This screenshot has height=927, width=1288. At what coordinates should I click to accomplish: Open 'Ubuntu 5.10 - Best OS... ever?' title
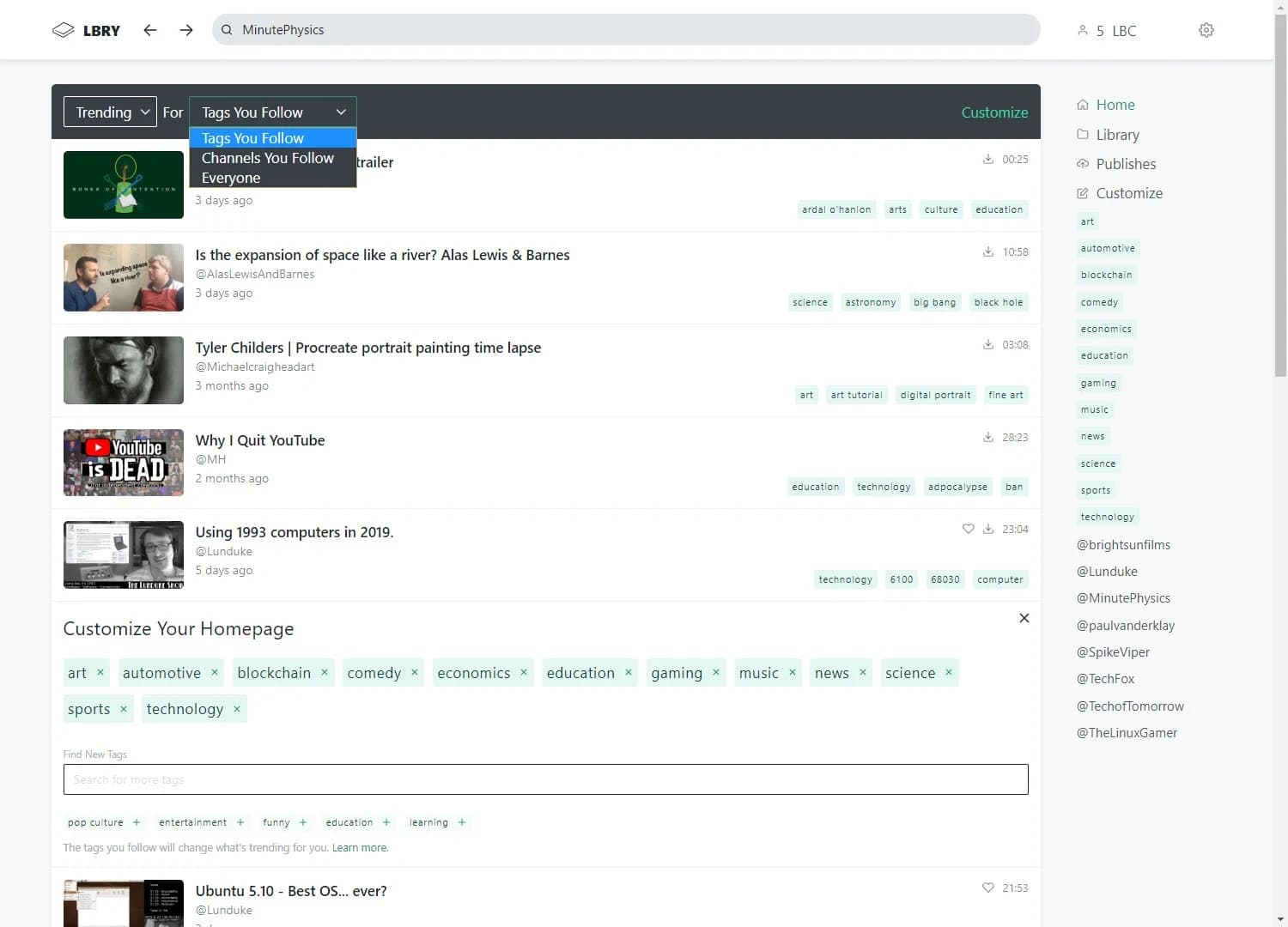pos(291,891)
